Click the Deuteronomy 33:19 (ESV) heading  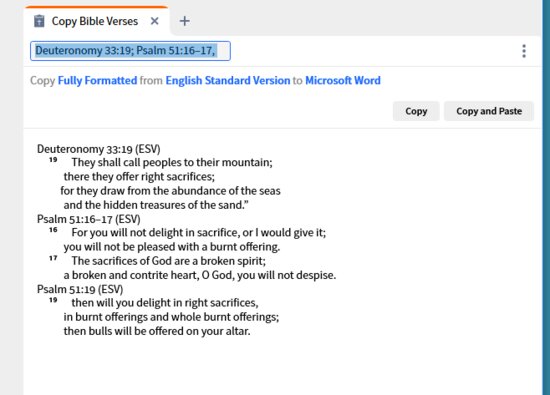tap(99, 149)
